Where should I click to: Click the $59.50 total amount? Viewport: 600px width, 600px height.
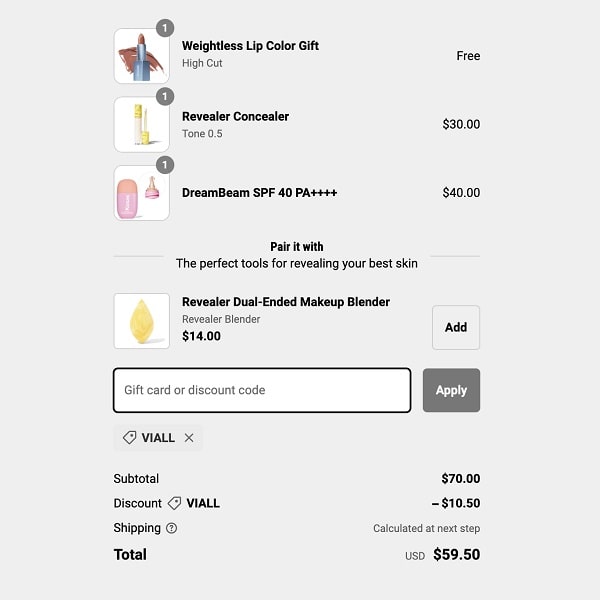pyautogui.click(x=456, y=555)
